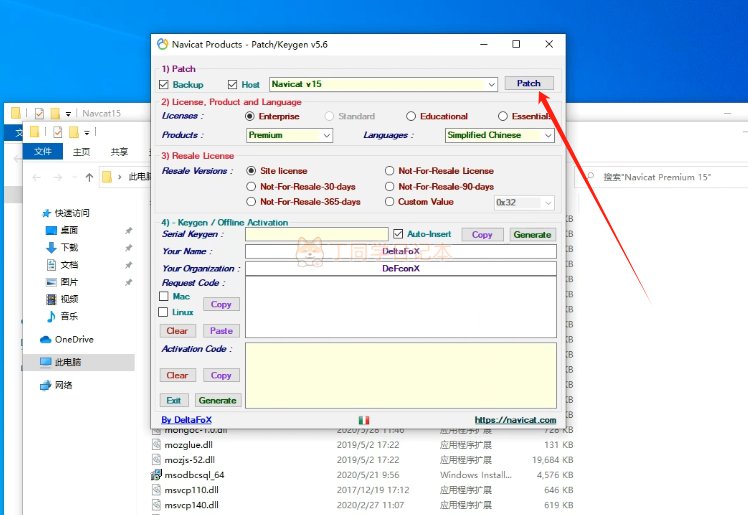Open the 网络 network icon in sidebar

coord(46,385)
